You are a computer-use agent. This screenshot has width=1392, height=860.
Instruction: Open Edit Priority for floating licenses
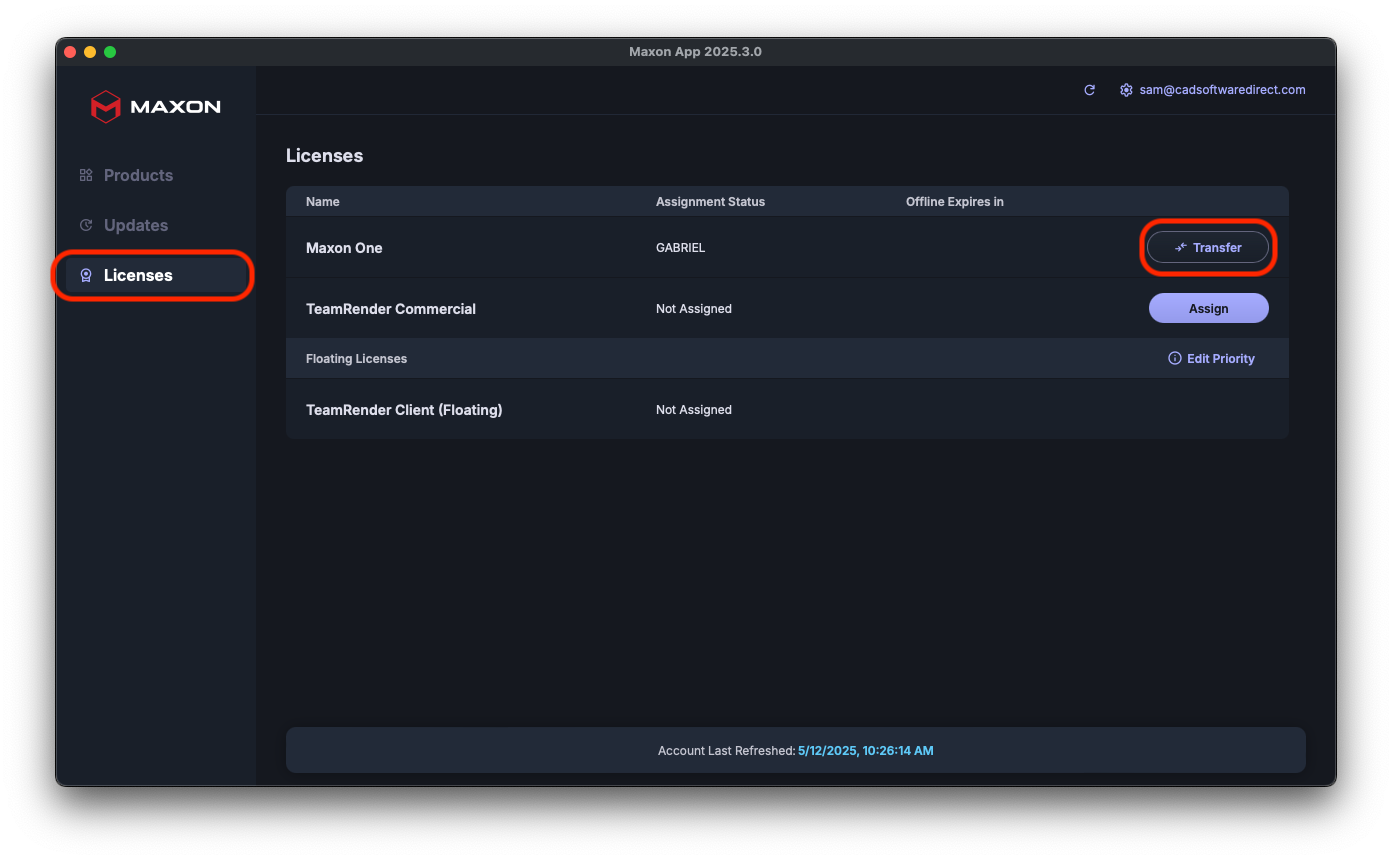1220,358
